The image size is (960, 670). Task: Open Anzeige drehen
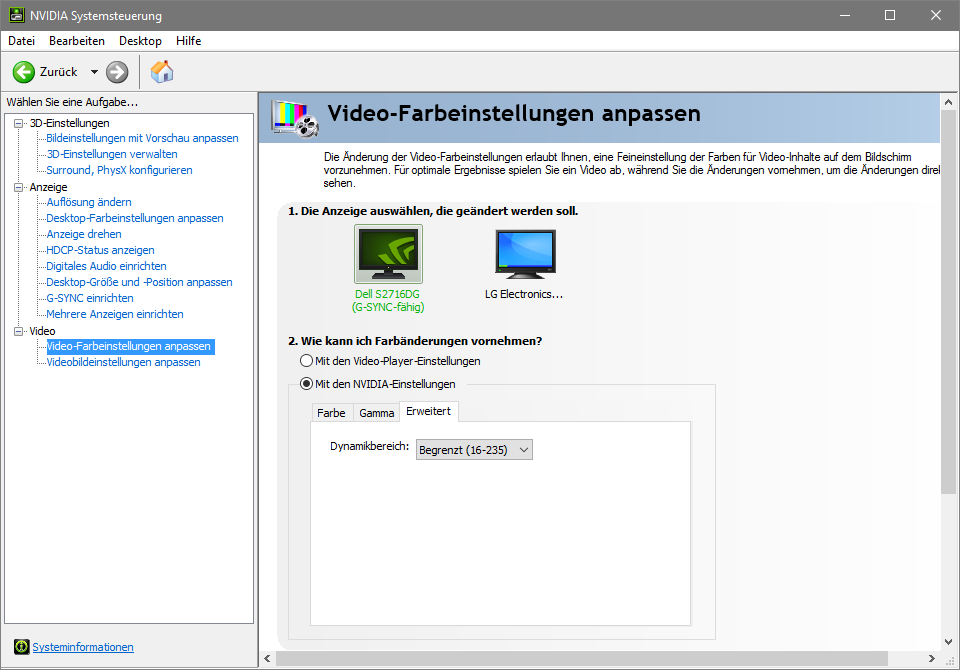tap(84, 233)
